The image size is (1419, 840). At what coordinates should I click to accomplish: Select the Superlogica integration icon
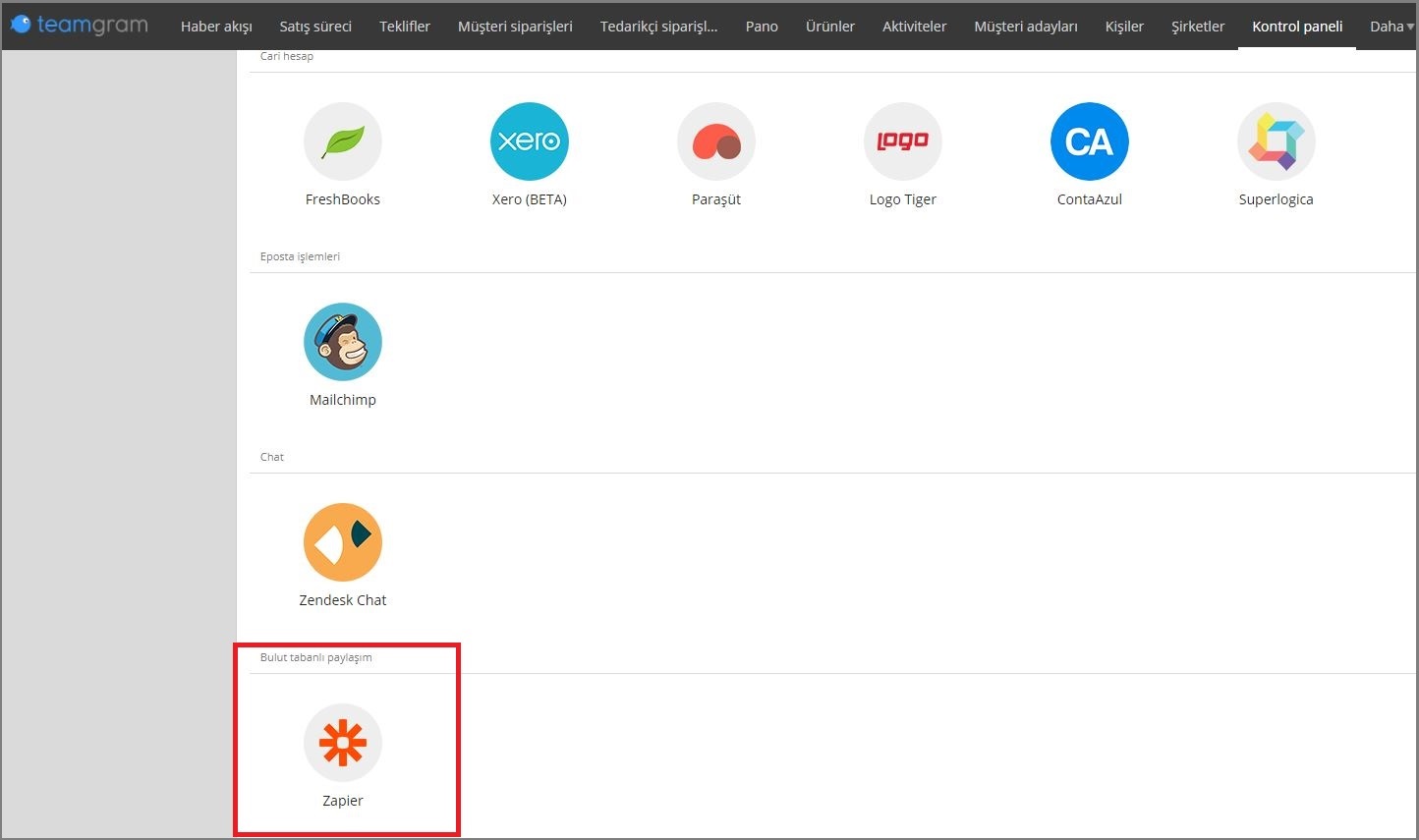point(1276,141)
